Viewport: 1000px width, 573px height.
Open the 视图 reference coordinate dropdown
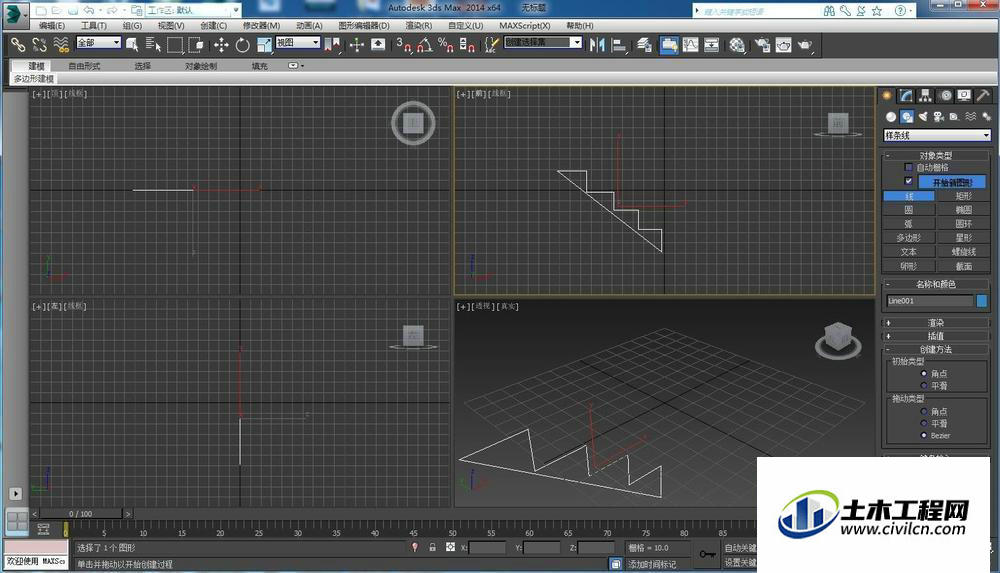(x=298, y=42)
